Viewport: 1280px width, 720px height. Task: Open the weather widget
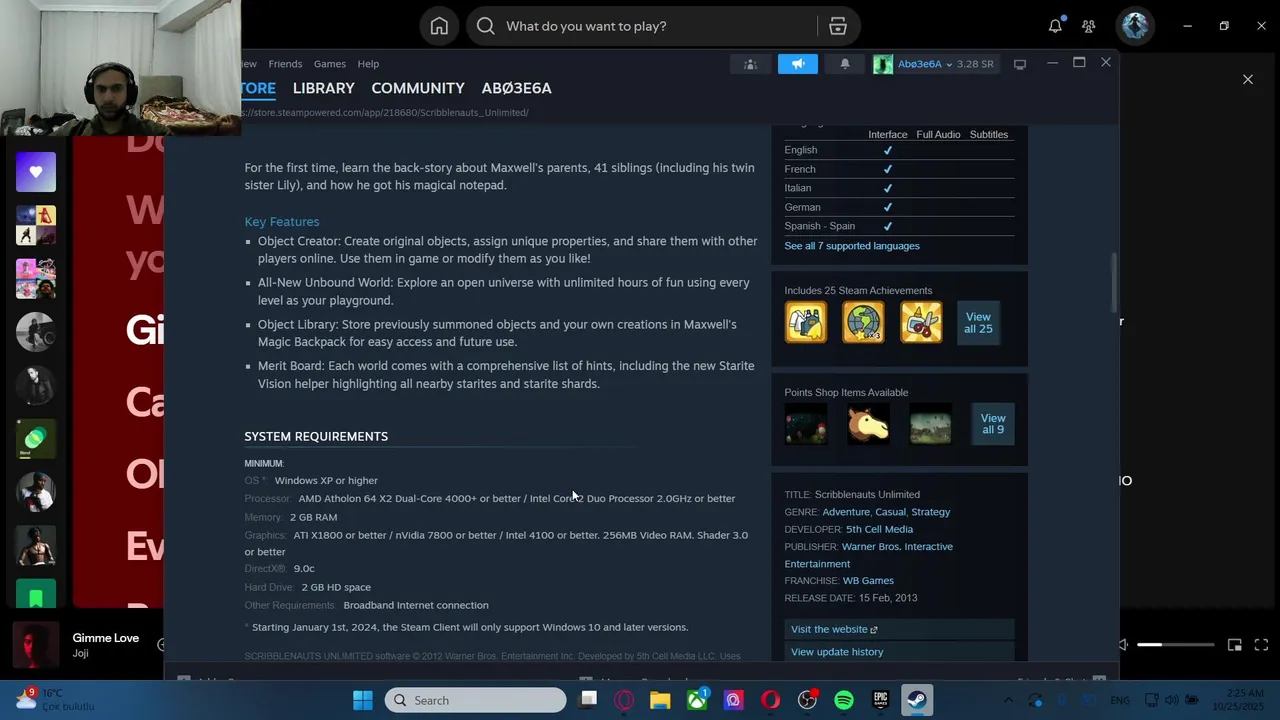click(x=55, y=699)
